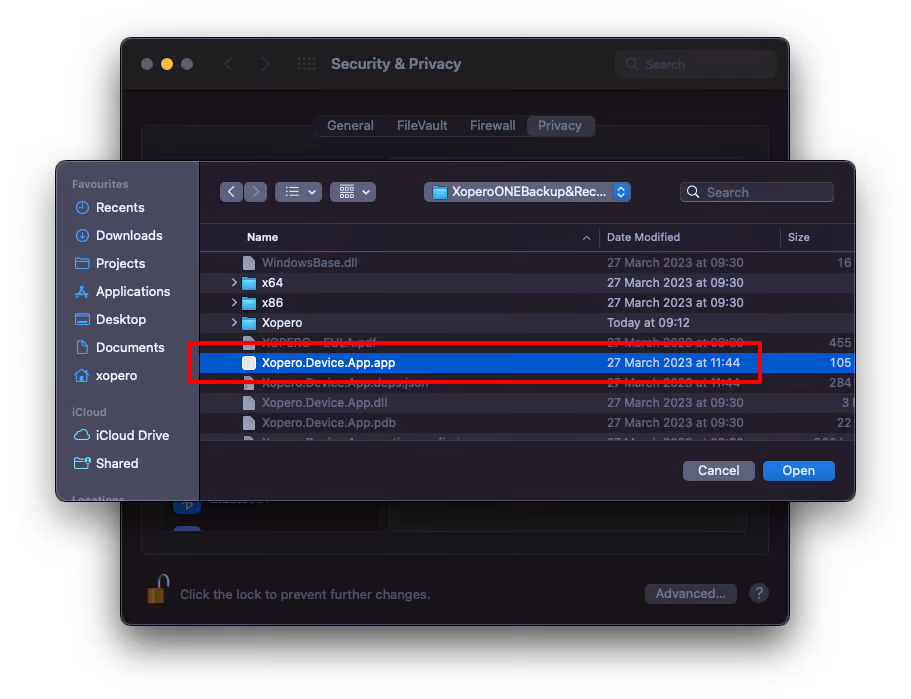
Task: Expand the x86 folder
Action: coord(234,303)
